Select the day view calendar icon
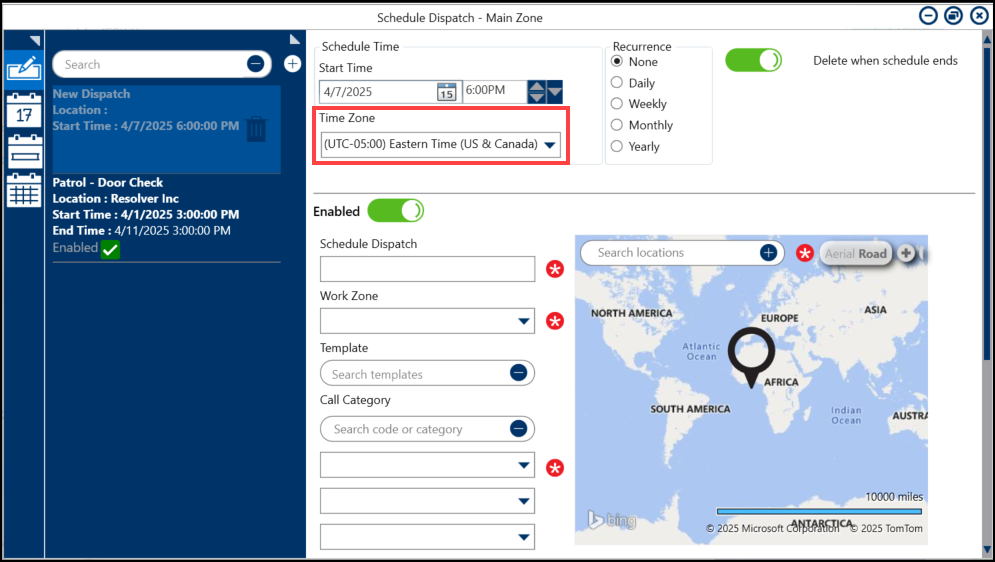Image resolution: width=995 pixels, height=562 pixels. point(24,111)
